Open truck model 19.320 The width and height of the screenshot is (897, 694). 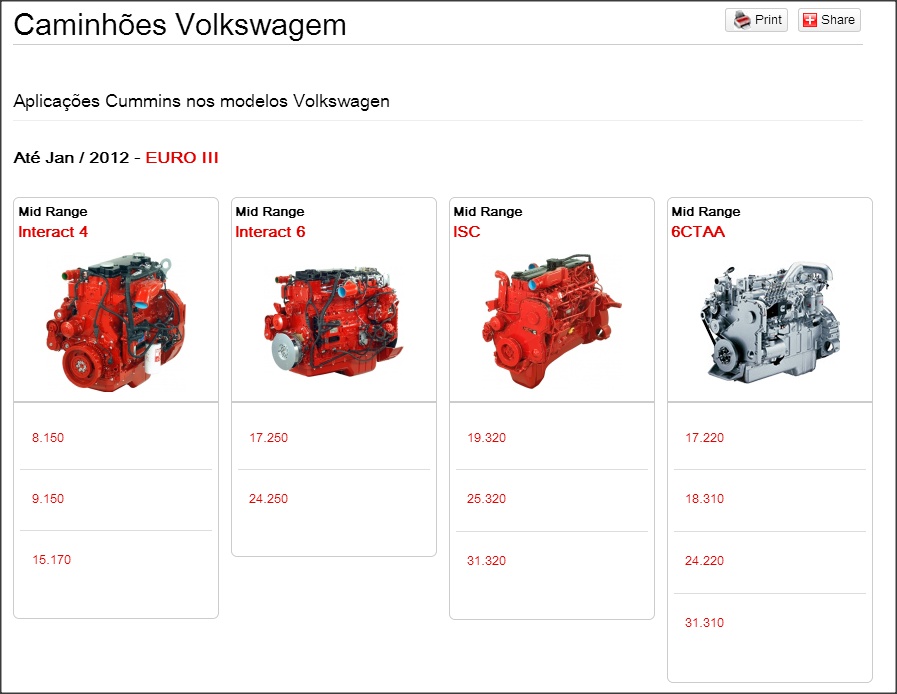point(486,438)
